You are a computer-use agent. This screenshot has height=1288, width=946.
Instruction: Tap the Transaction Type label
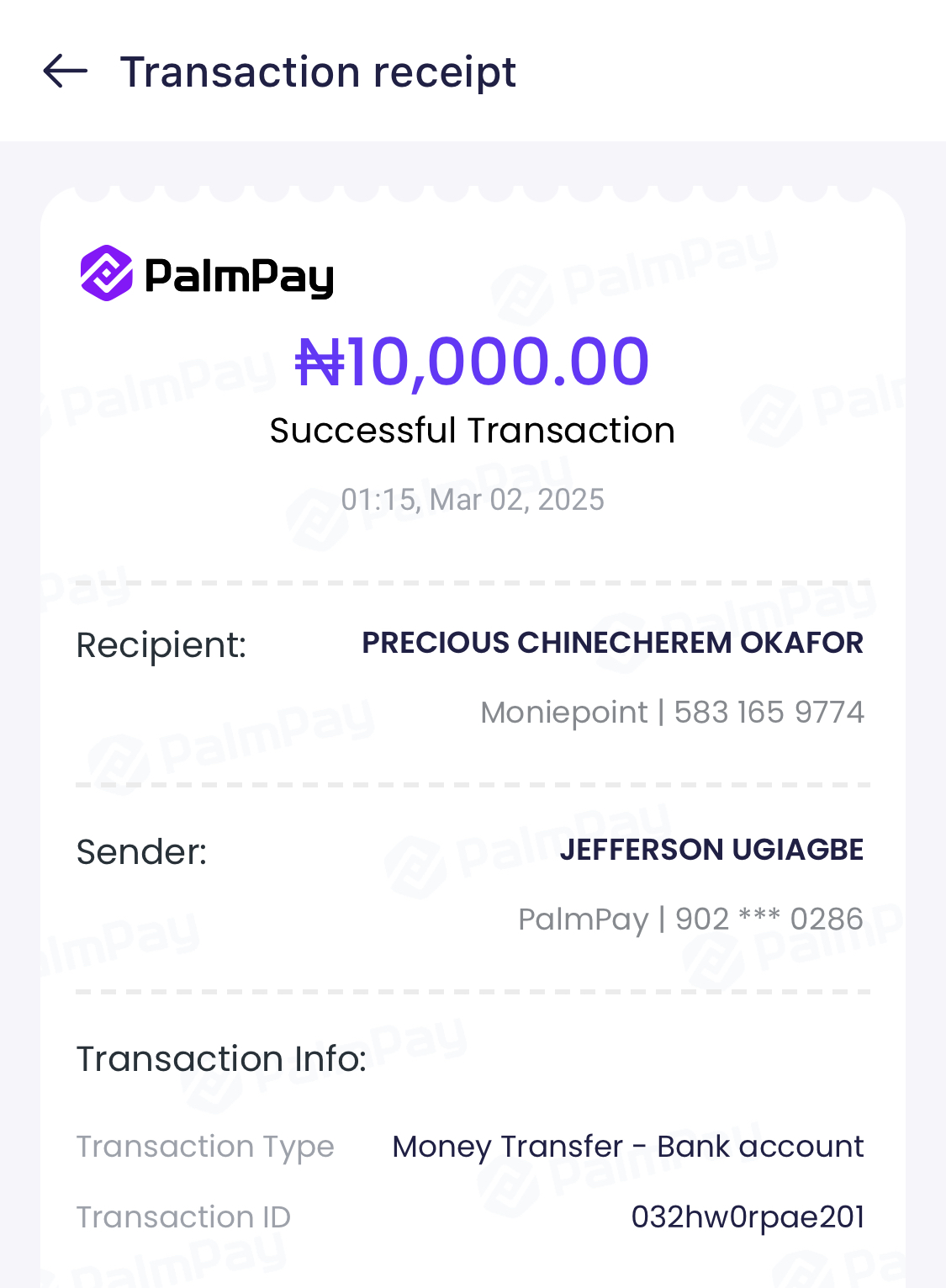tap(205, 1147)
